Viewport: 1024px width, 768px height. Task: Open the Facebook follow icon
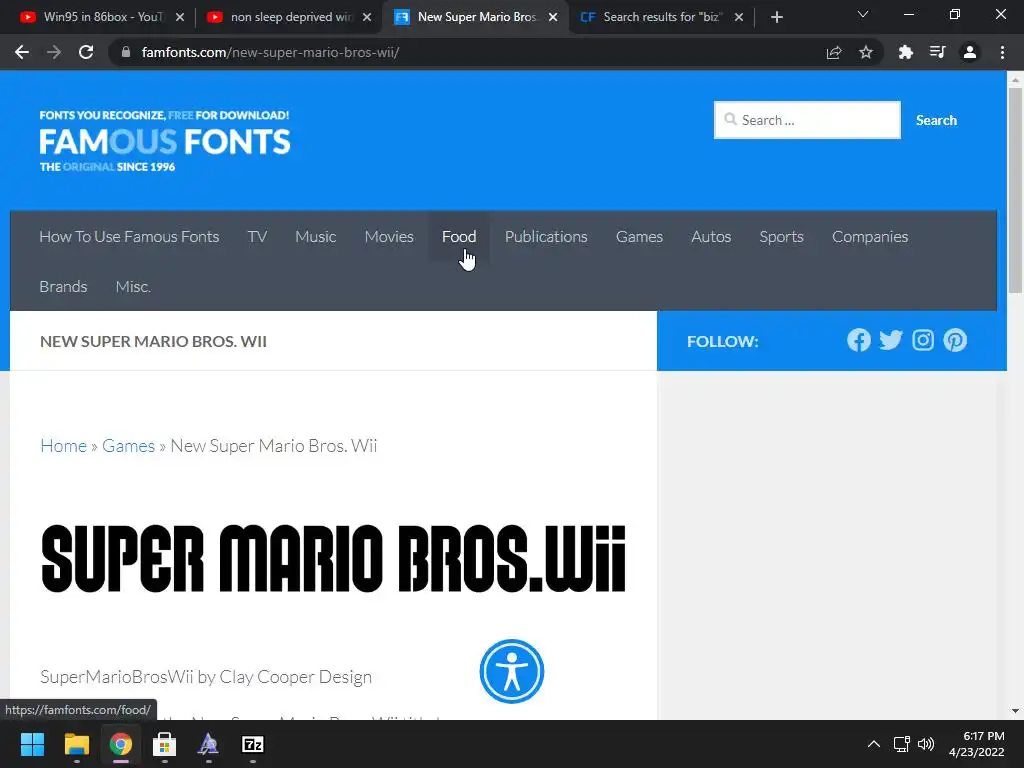859,340
